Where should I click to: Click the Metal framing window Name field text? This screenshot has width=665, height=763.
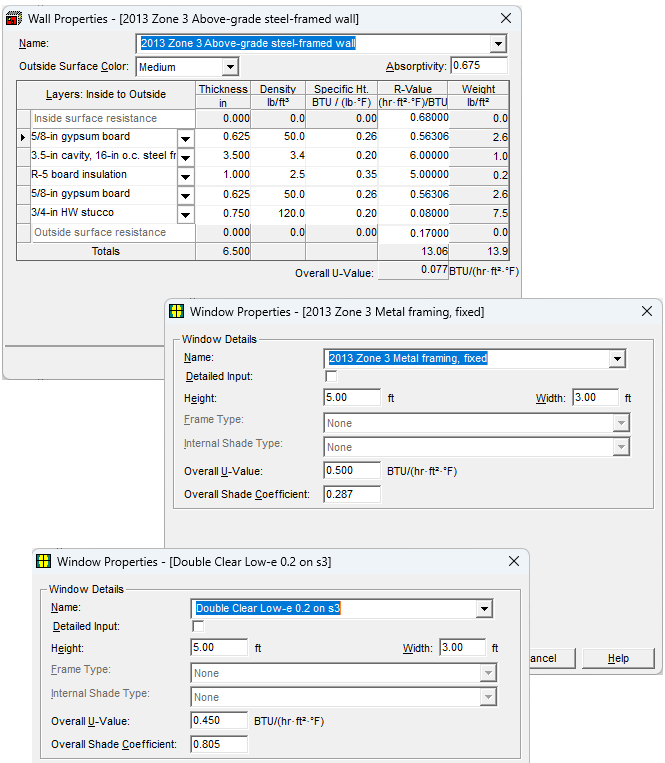408,358
